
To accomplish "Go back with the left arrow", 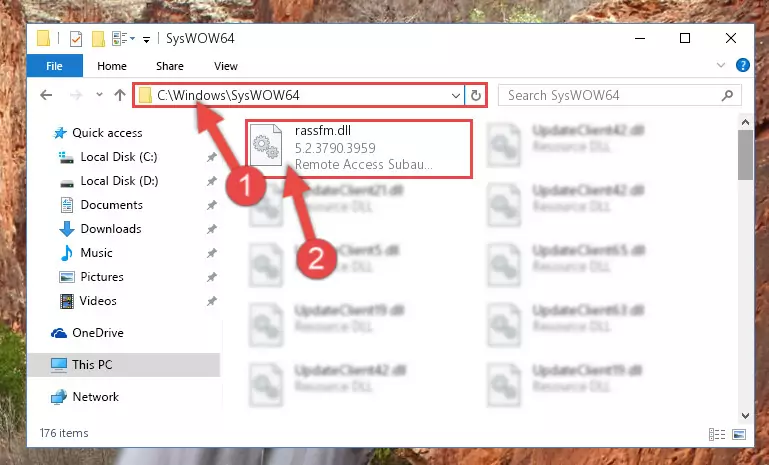I will [x=46, y=95].
